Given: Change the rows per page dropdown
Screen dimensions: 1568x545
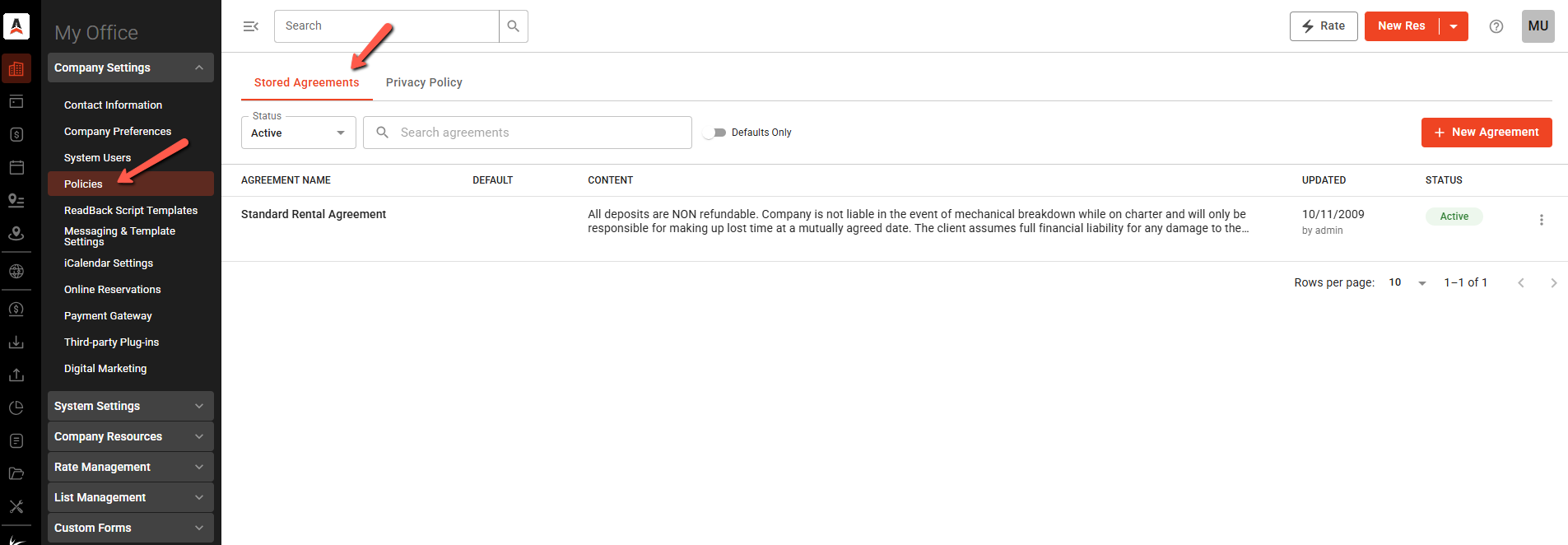Looking at the screenshot, I should tap(1407, 282).
